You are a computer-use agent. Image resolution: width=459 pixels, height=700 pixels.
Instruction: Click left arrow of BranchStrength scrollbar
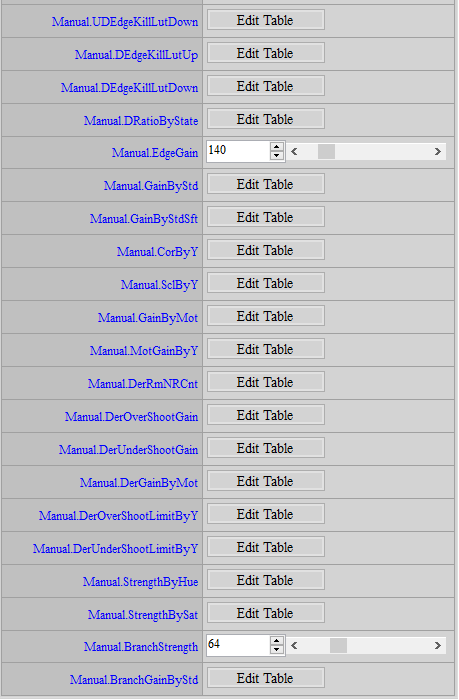pyautogui.click(x=294, y=646)
